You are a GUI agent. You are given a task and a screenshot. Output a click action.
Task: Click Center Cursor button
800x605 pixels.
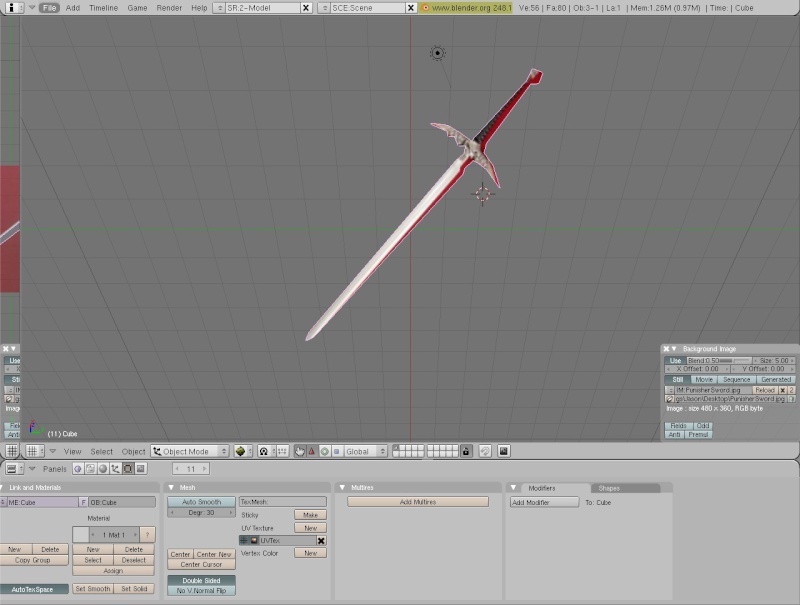pyautogui.click(x=201, y=565)
